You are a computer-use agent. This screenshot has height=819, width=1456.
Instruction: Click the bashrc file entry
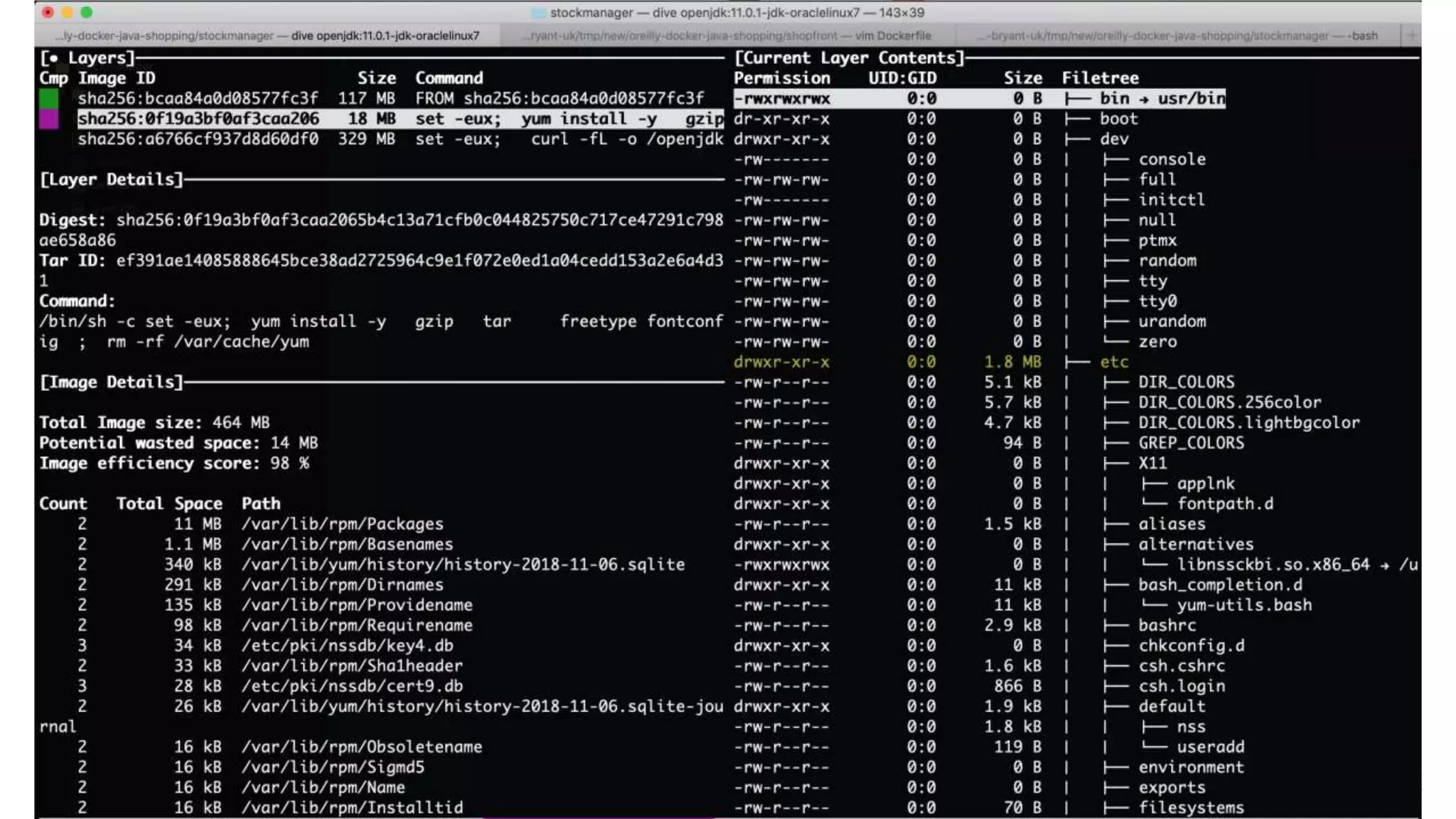(1167, 626)
